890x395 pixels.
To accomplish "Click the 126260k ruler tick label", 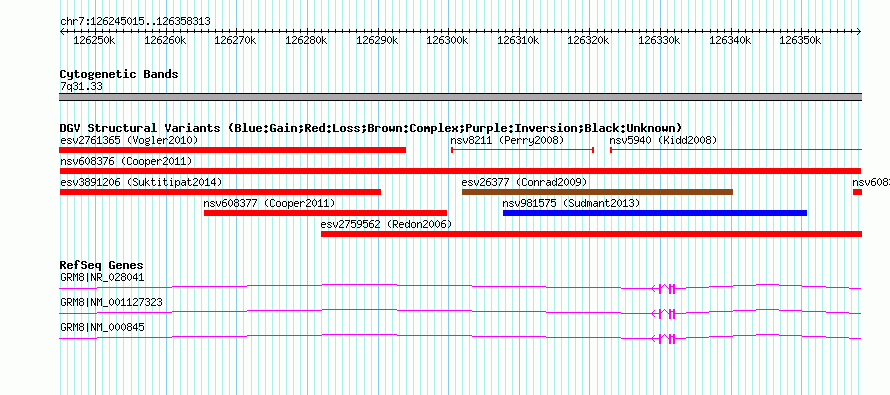I will [165, 41].
